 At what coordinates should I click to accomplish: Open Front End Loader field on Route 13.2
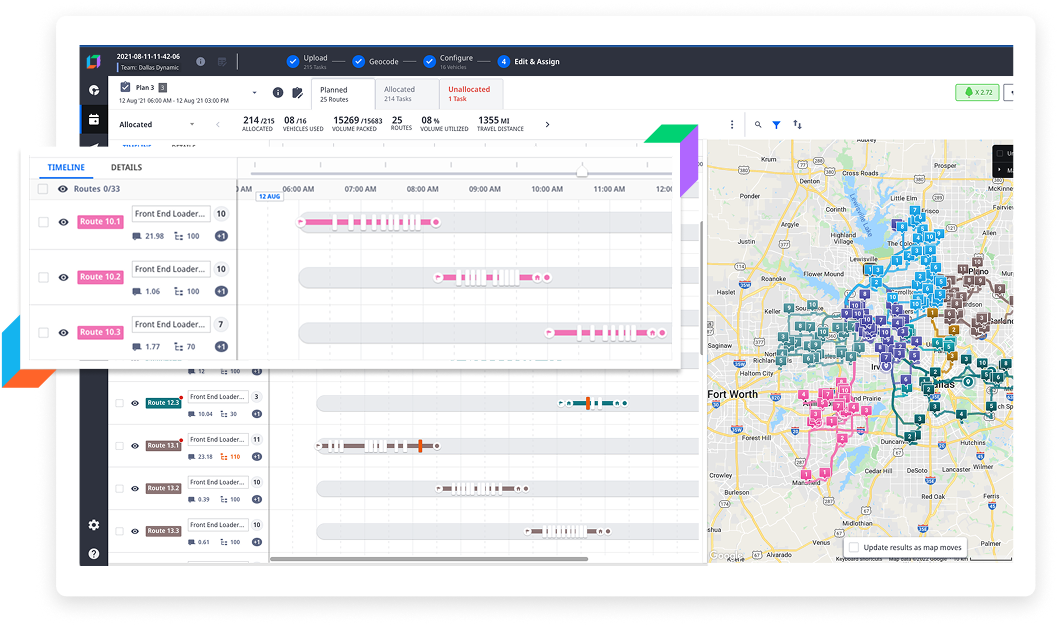218,482
